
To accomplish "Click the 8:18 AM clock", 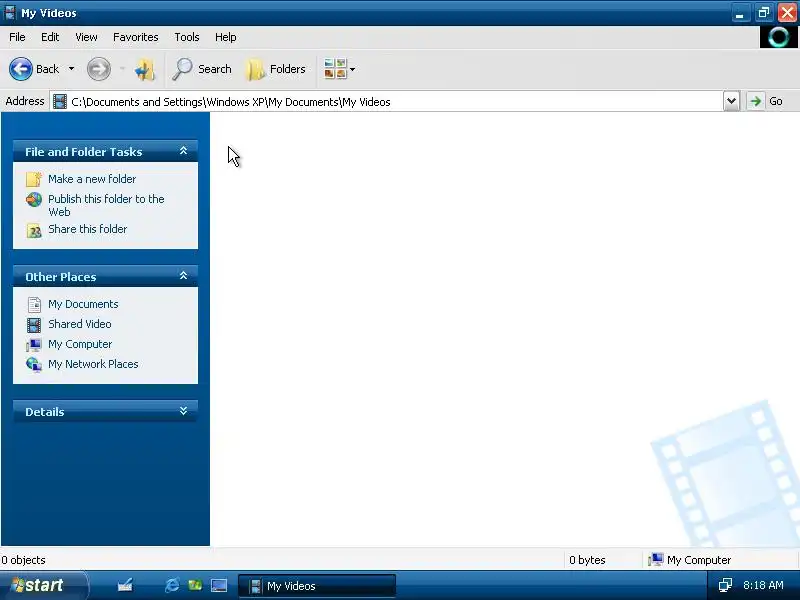I will [x=763, y=585].
